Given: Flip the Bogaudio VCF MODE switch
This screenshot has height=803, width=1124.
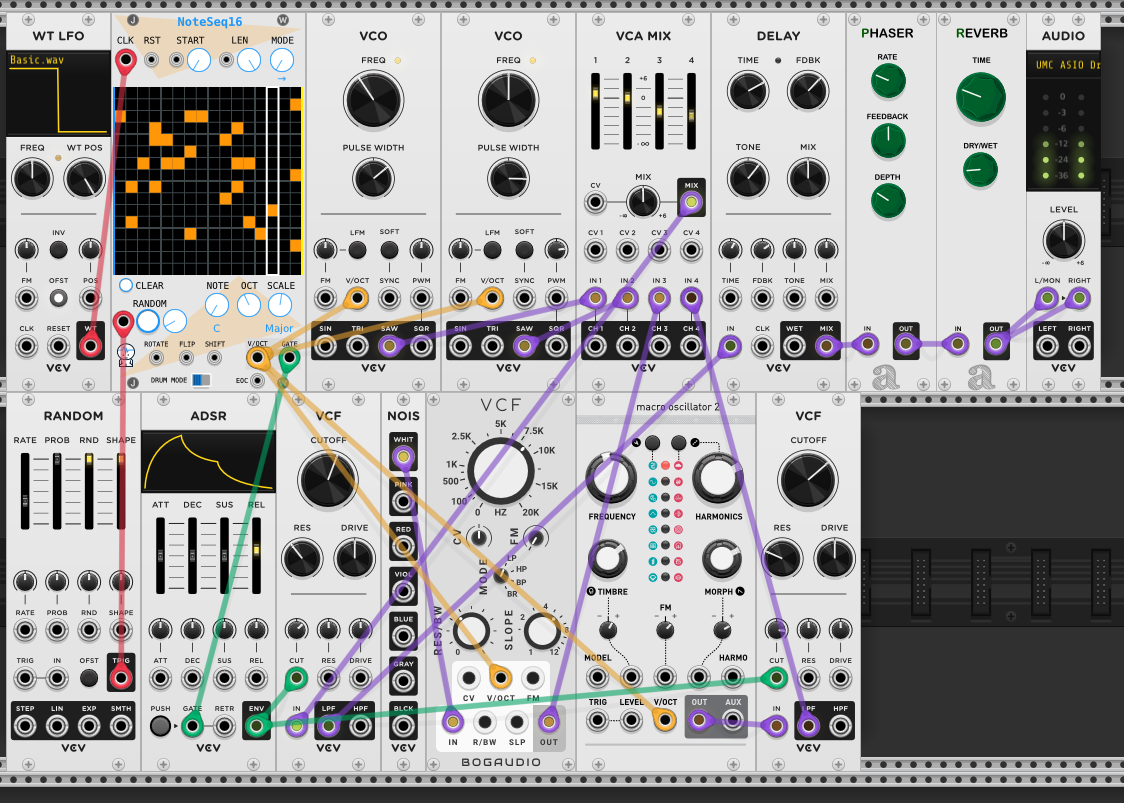Looking at the screenshot, I should click(x=500, y=576).
